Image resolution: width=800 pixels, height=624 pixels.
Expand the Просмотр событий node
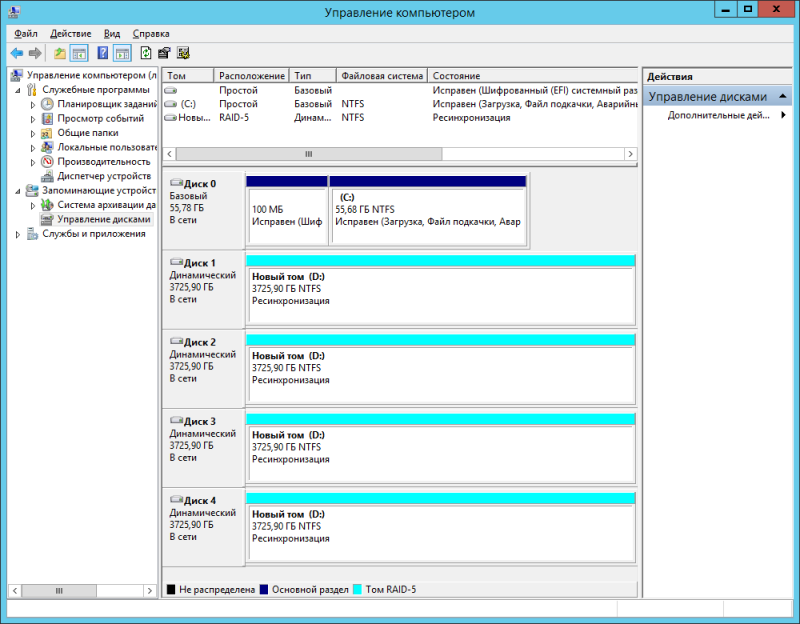33,119
